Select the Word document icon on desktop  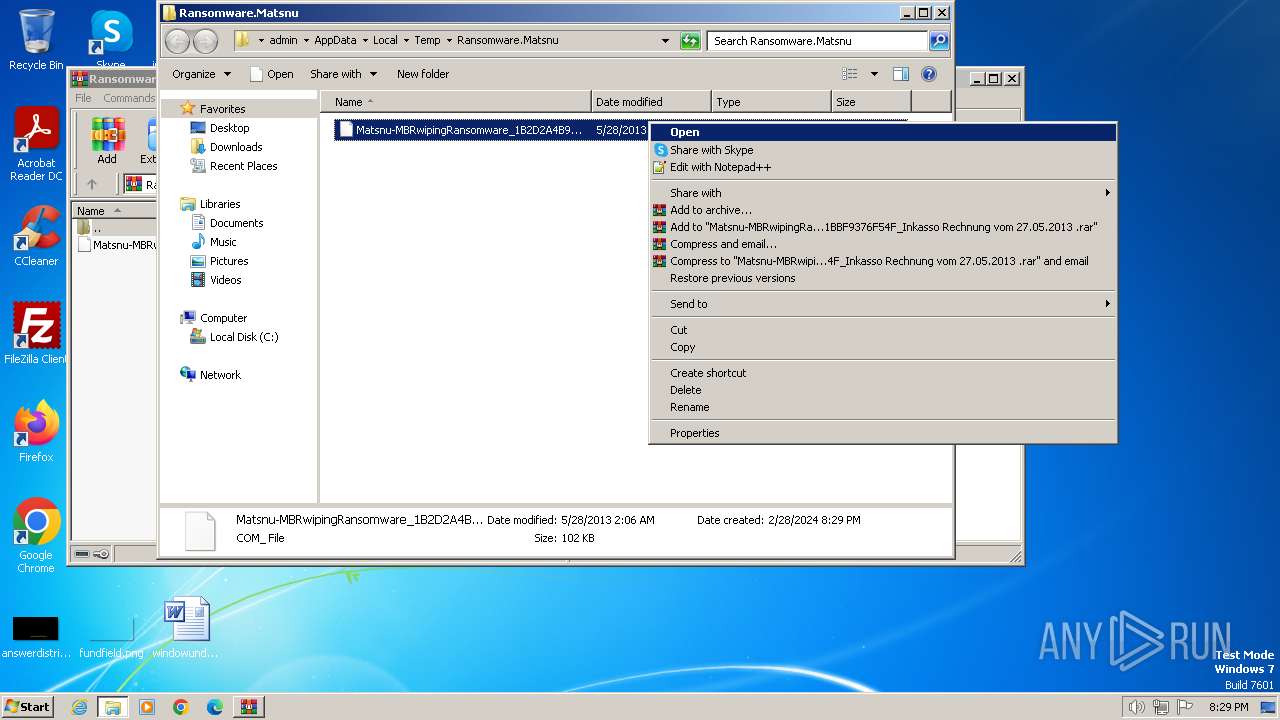pyautogui.click(x=186, y=626)
